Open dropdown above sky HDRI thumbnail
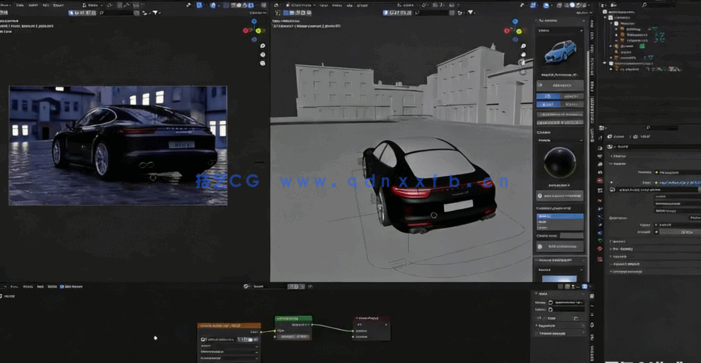 coord(560,270)
